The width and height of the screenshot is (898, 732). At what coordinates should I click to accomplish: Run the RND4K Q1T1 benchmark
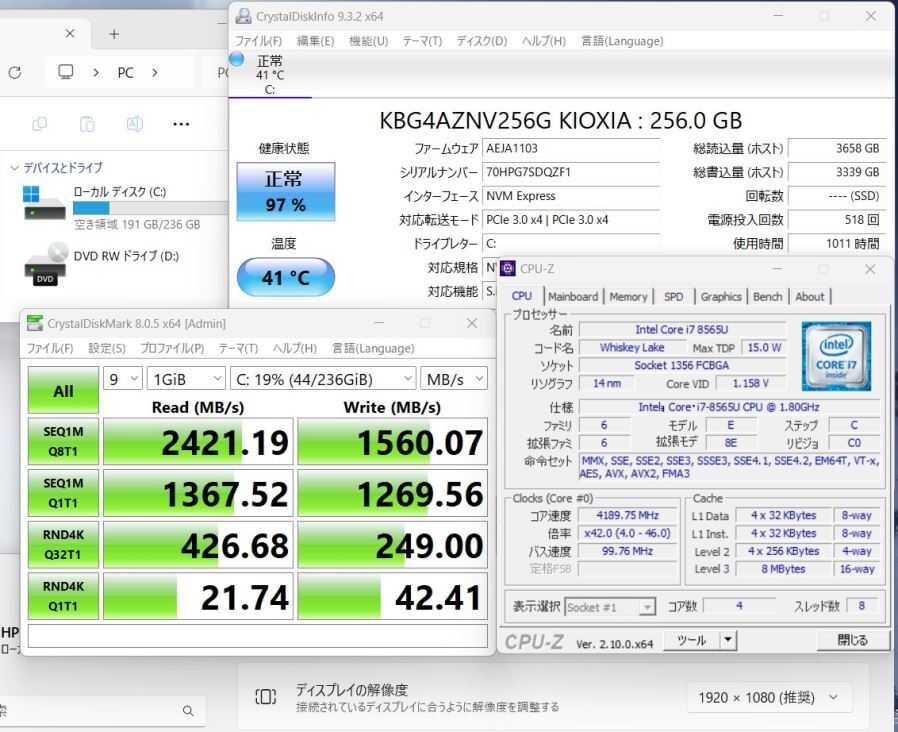(x=63, y=596)
